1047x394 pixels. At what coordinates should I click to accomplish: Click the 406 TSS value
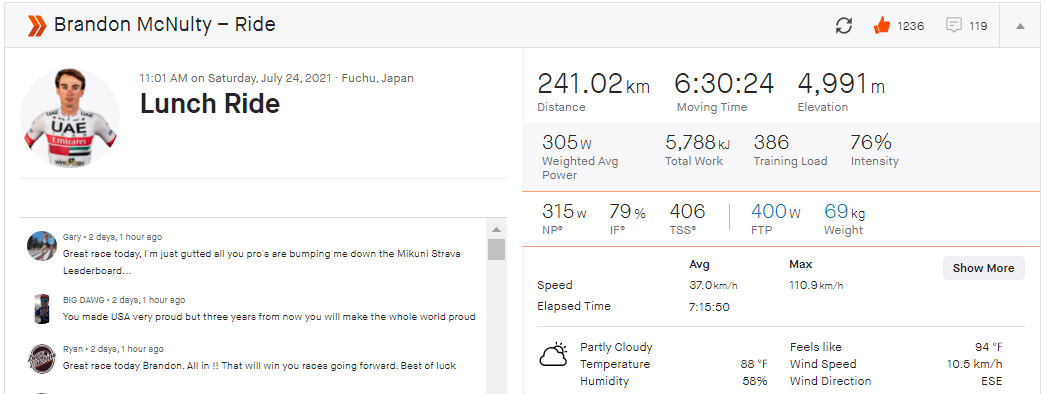(x=687, y=212)
